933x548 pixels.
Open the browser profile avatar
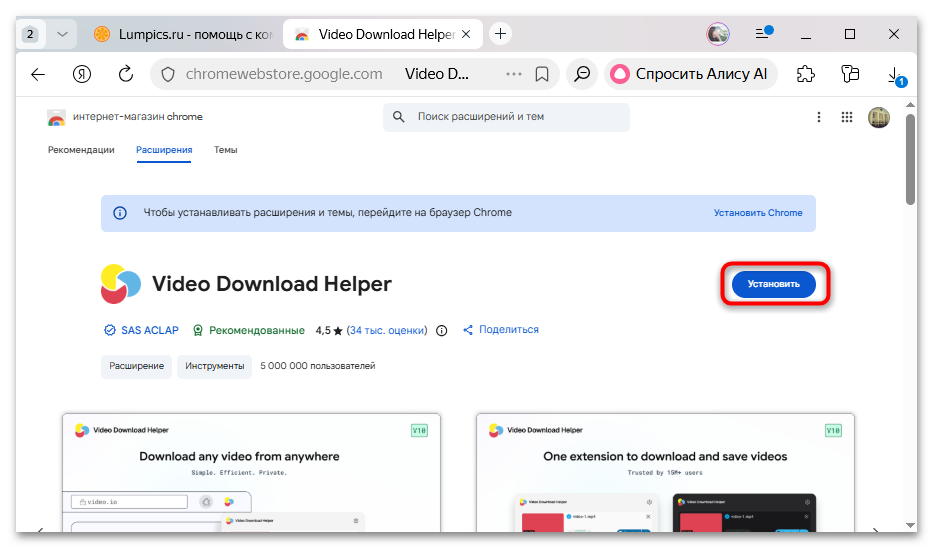(718, 34)
